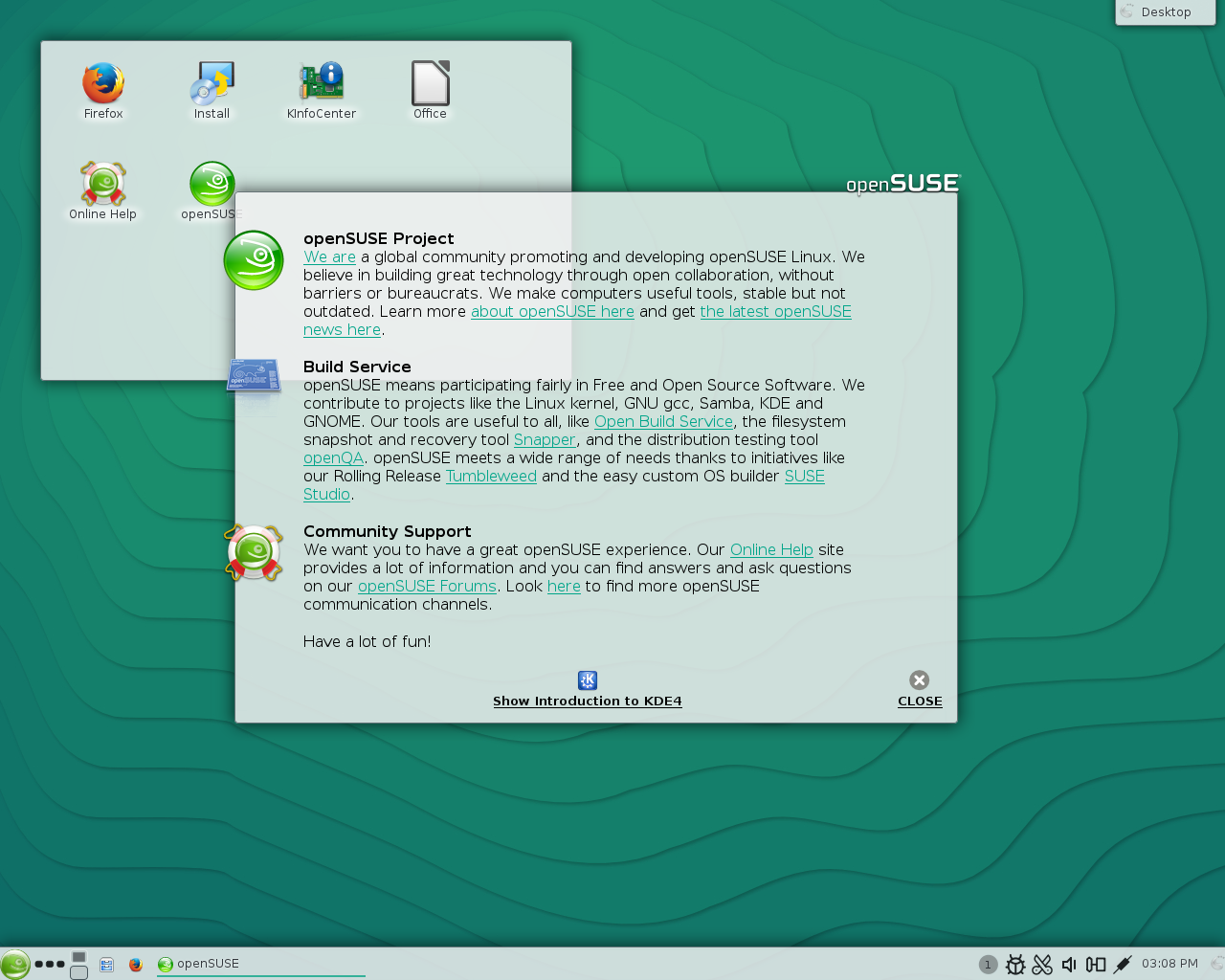Click the CLOSE text button

pyautogui.click(x=920, y=702)
